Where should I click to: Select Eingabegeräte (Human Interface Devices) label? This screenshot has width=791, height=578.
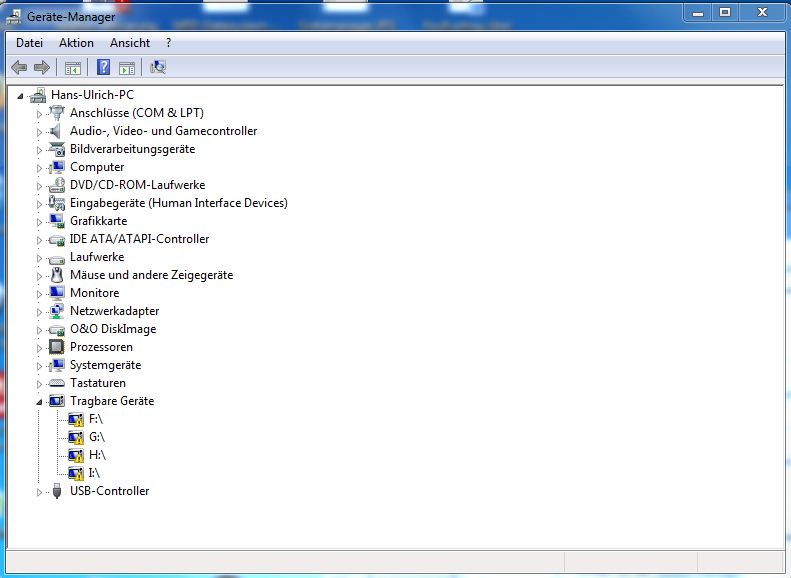[179, 203]
